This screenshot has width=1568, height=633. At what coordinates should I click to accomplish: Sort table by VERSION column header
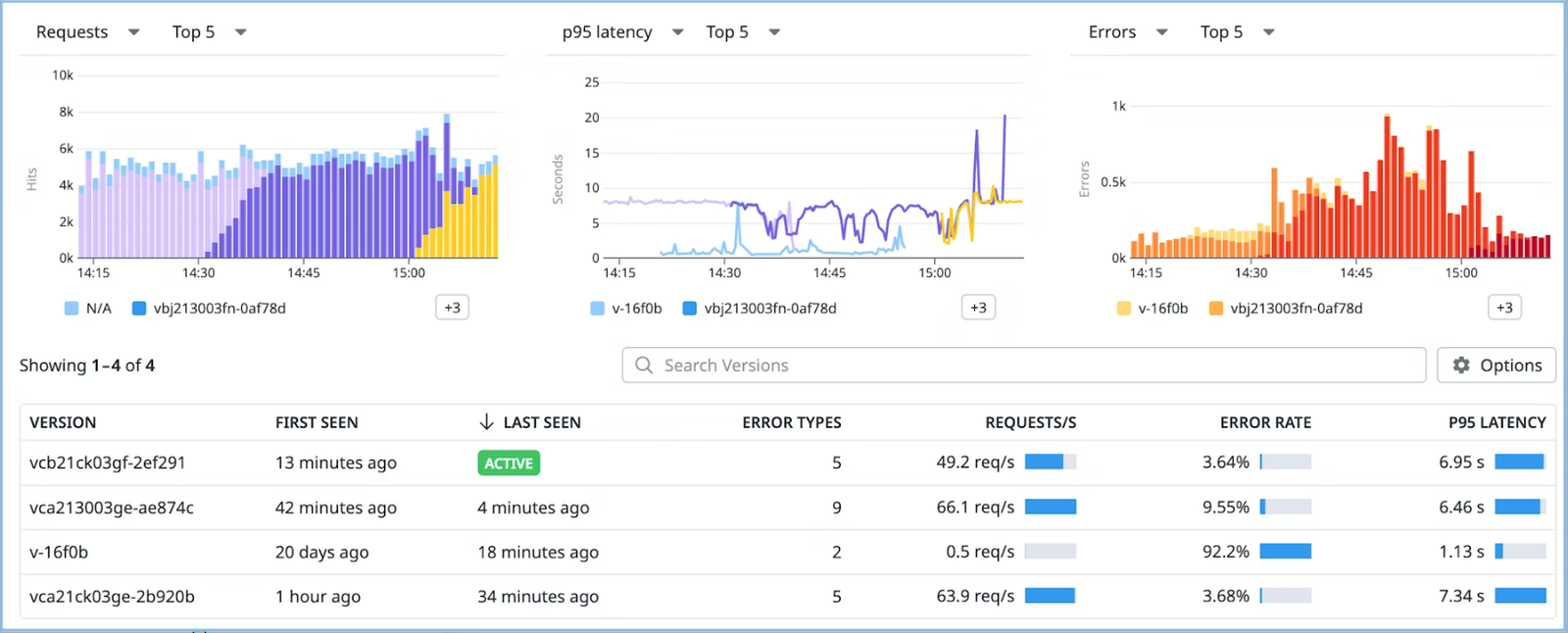click(x=63, y=423)
